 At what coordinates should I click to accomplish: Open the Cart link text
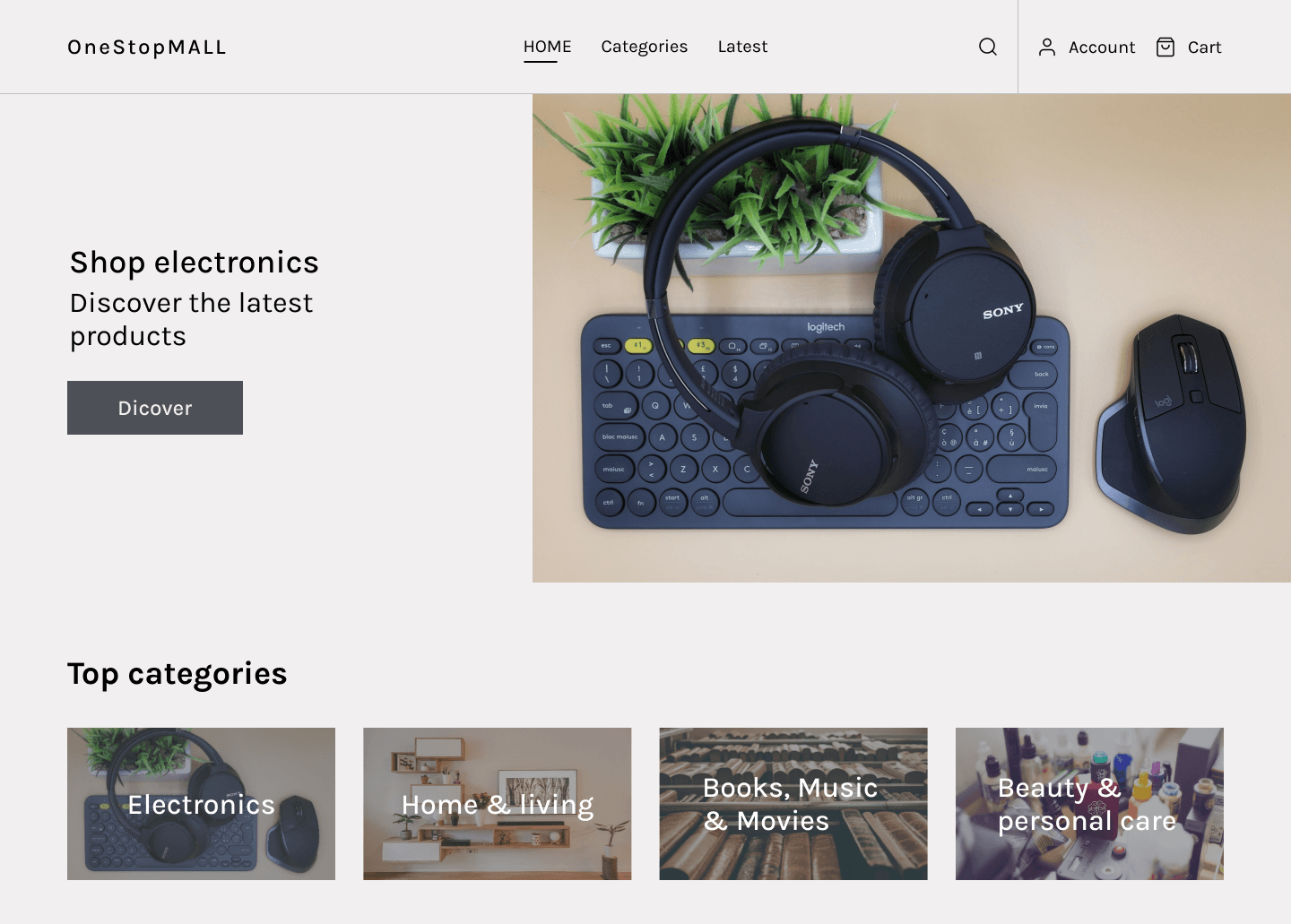(1204, 47)
